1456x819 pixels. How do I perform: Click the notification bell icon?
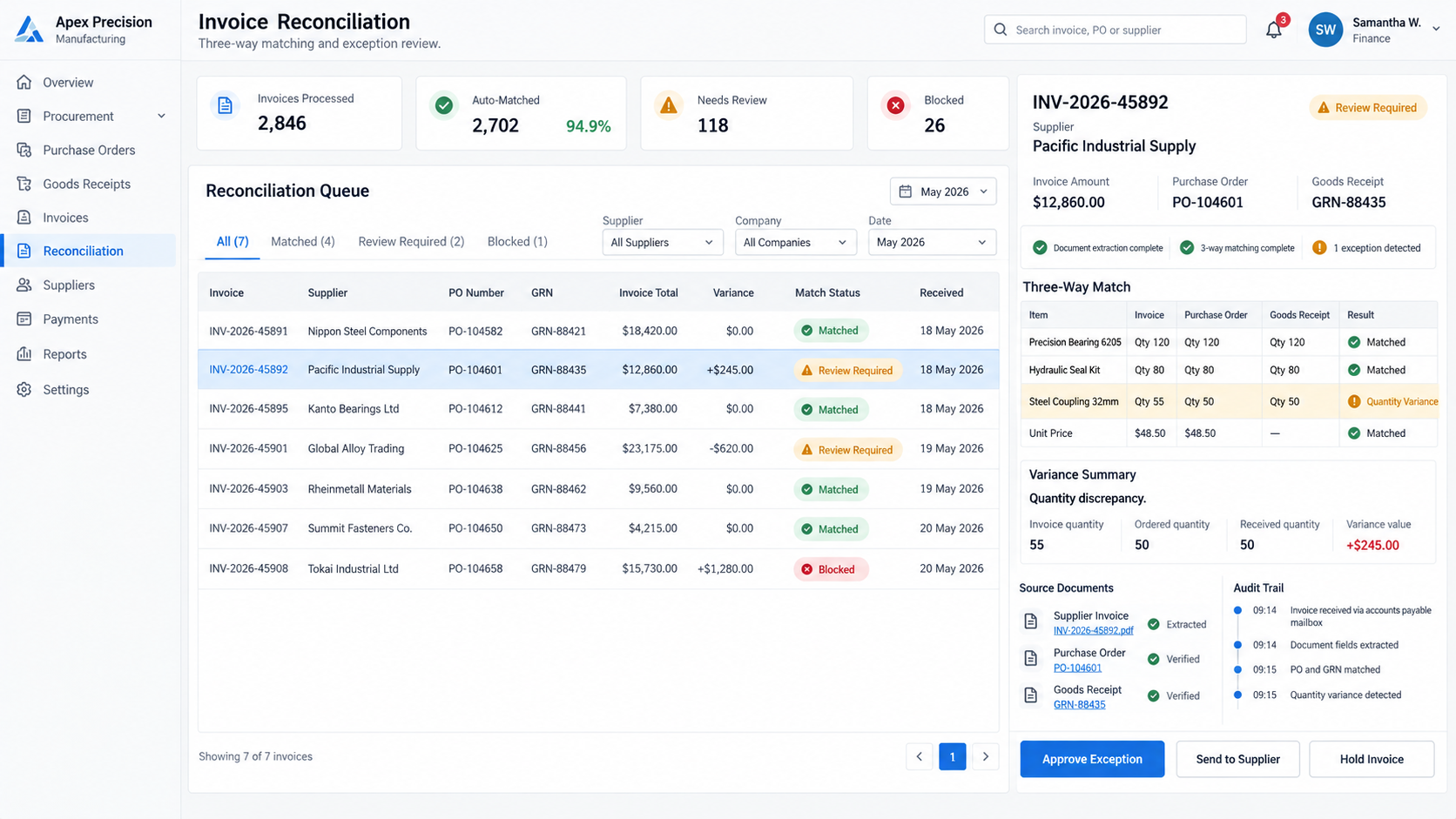[x=1273, y=30]
